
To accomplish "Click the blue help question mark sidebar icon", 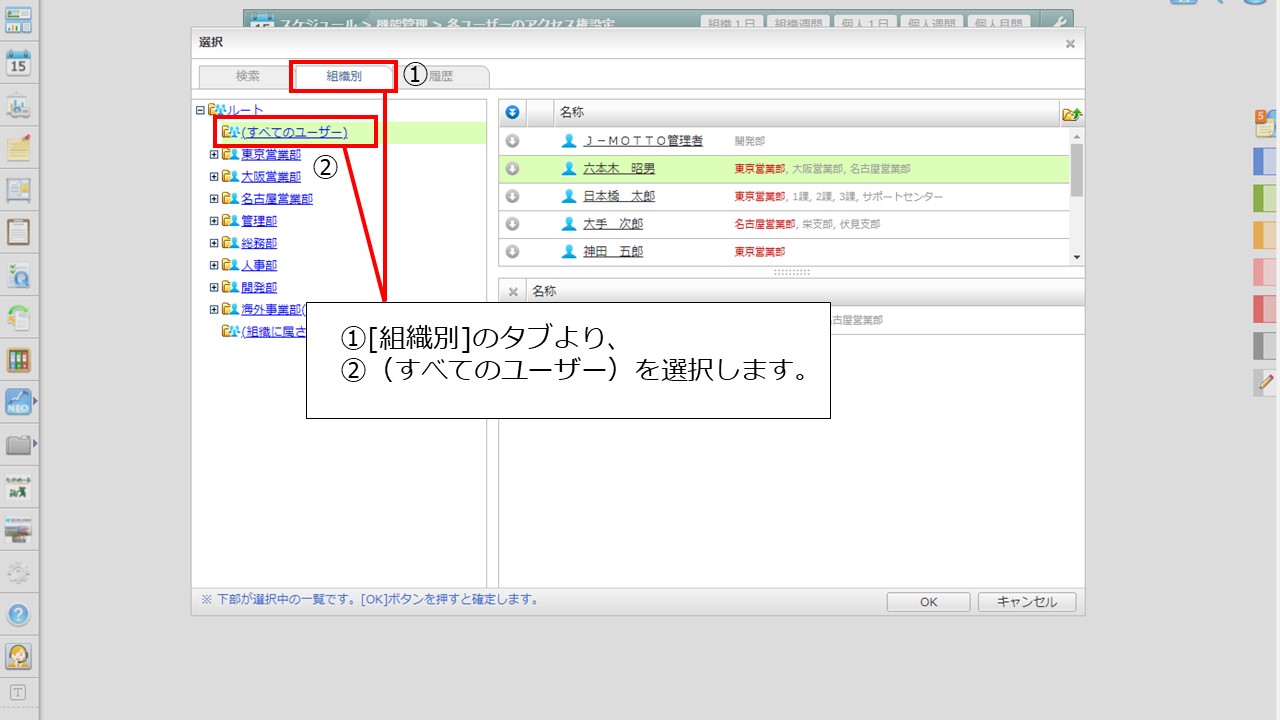I will 18,614.
